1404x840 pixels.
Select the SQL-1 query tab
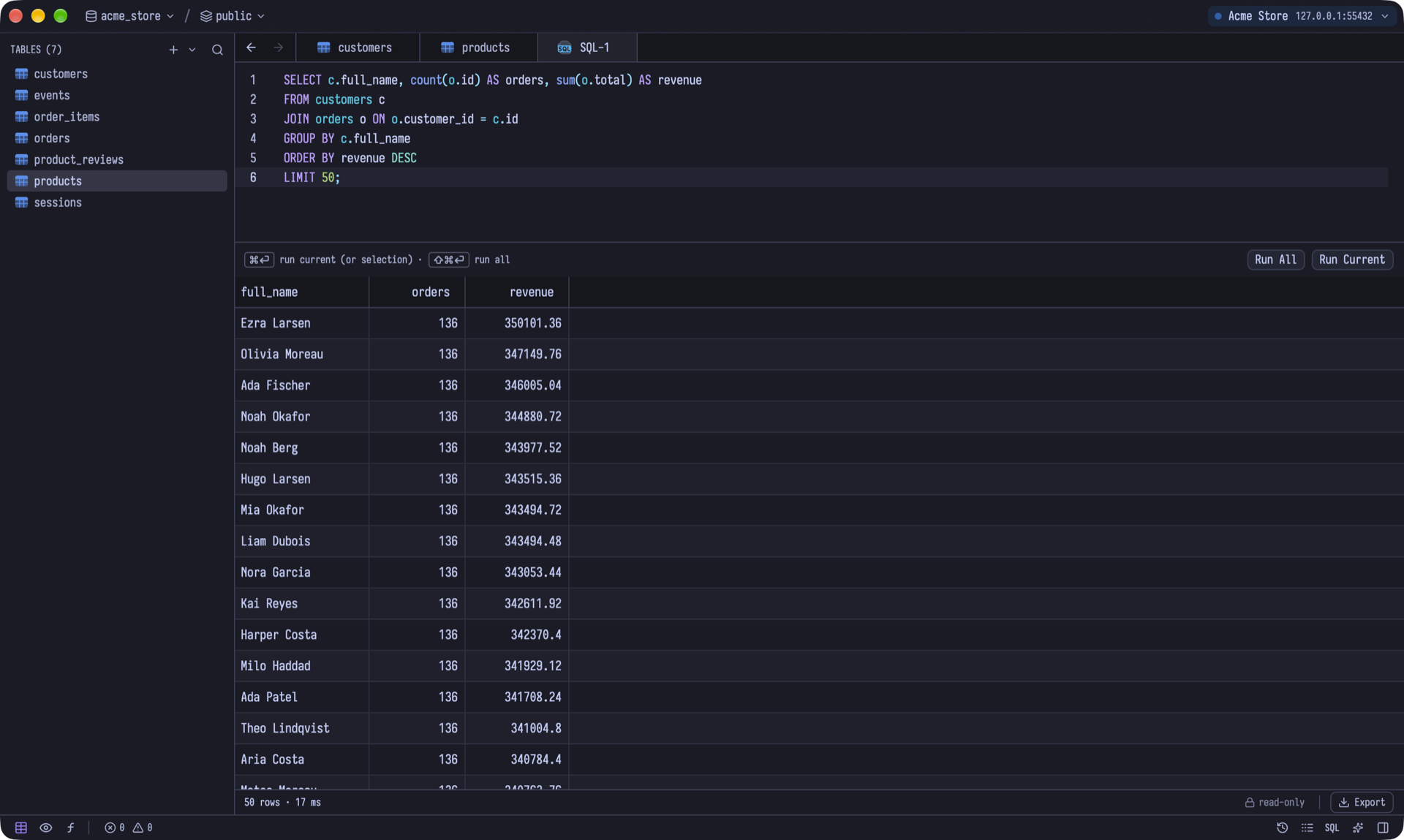click(587, 48)
